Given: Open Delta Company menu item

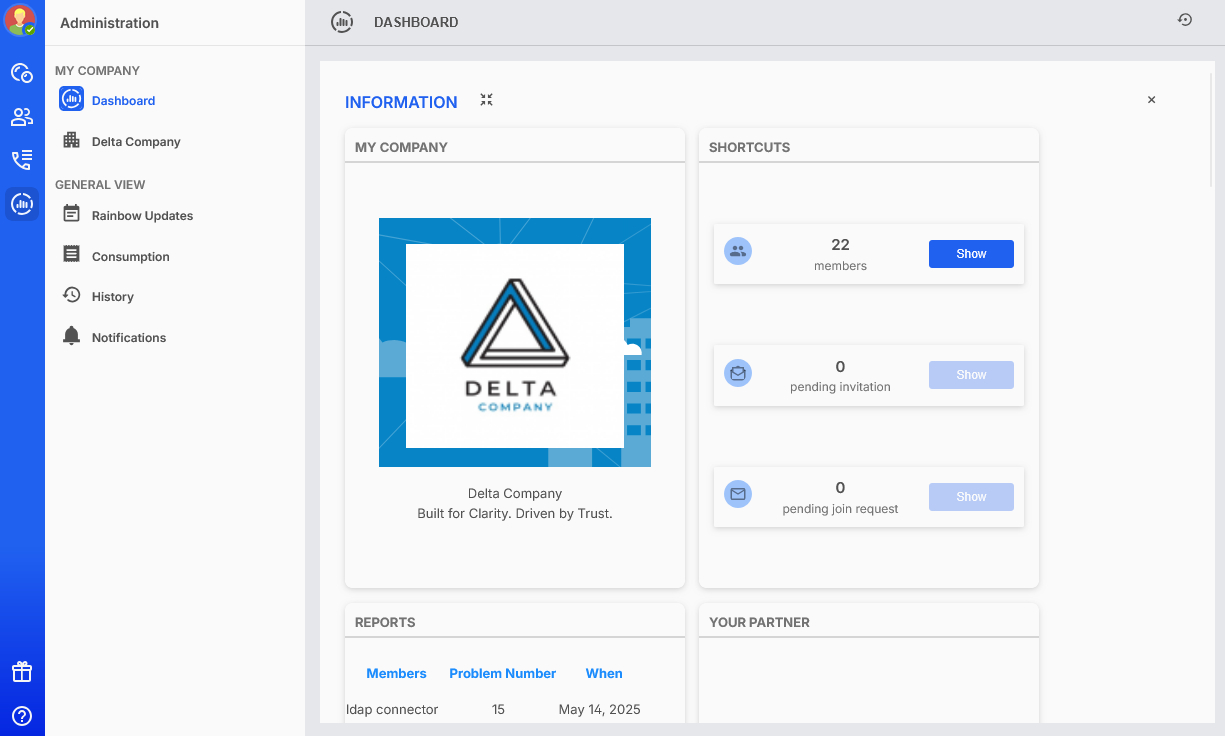Looking at the screenshot, I should [x=136, y=142].
